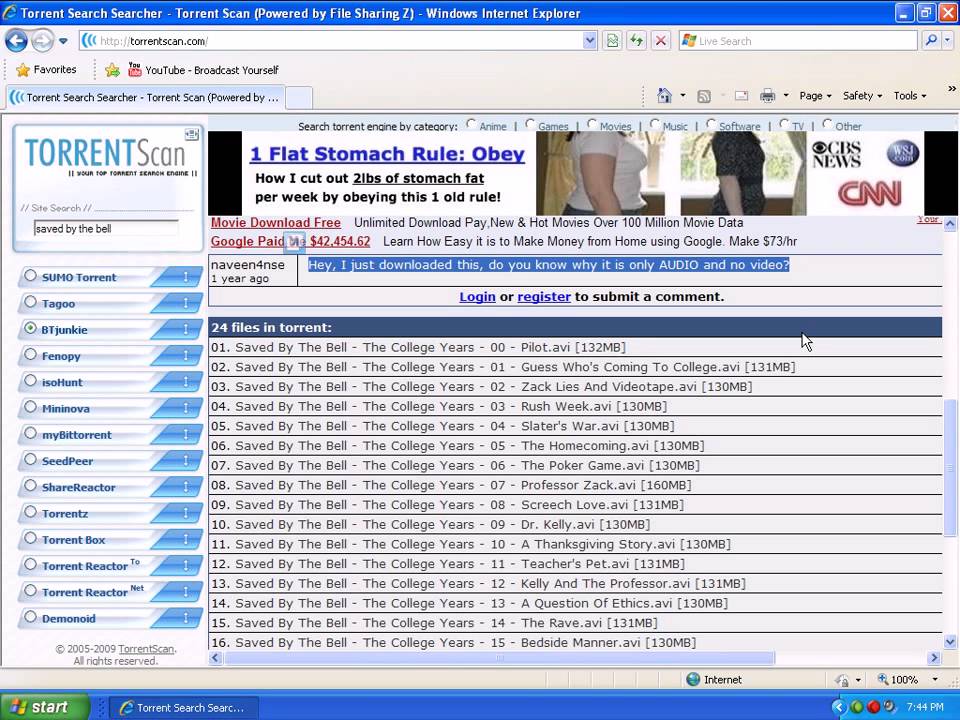Click the compatibility view icon
This screenshot has width=960, height=720.
click(x=612, y=41)
